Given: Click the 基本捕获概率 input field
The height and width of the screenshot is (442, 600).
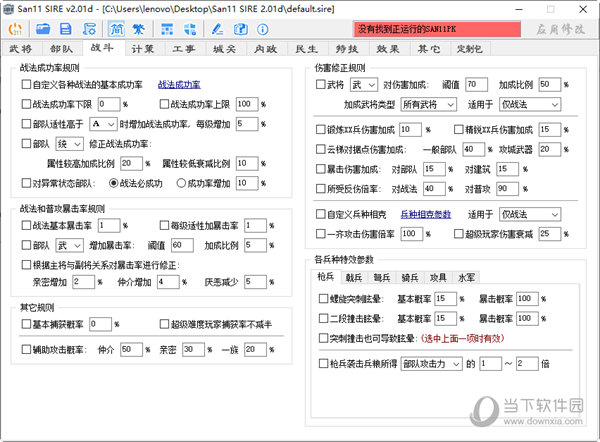Looking at the screenshot, I should pyautogui.click(x=102, y=325).
